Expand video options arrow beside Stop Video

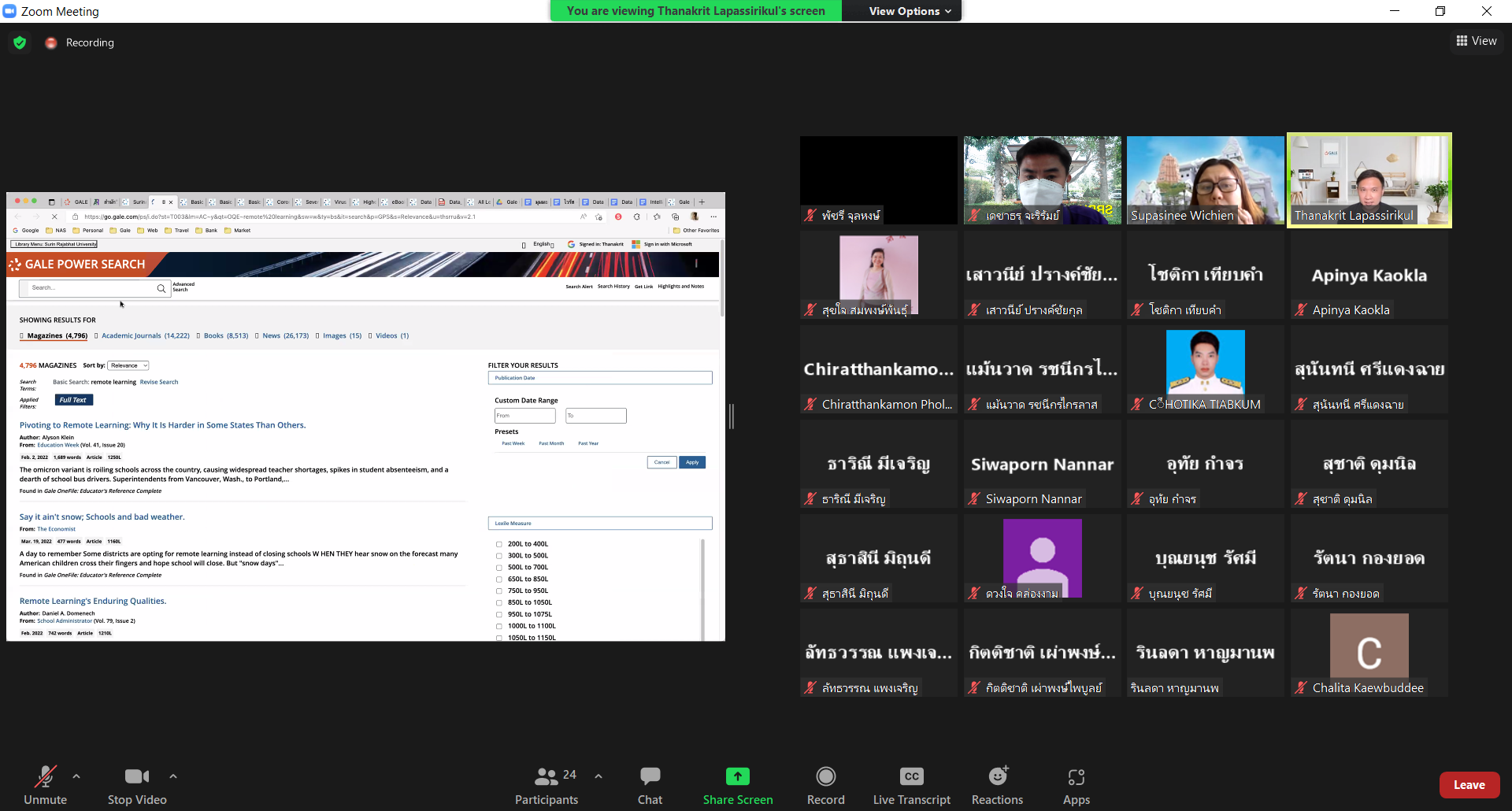[173, 776]
